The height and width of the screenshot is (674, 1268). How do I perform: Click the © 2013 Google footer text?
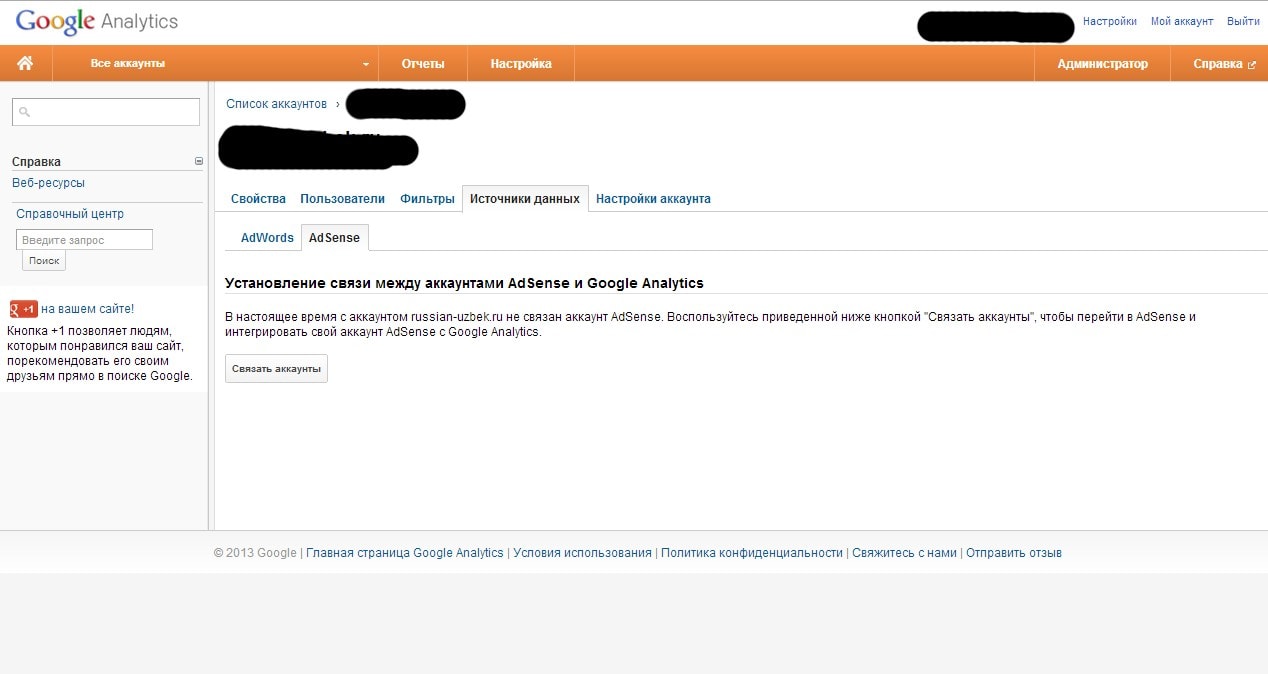(255, 553)
